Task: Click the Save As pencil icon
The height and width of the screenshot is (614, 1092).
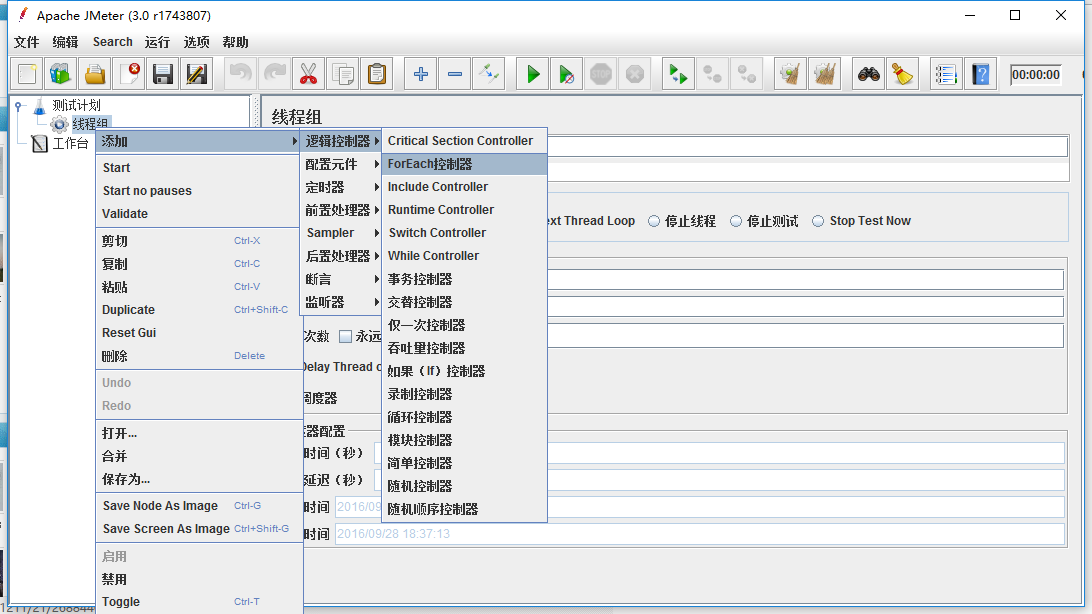Action: [197, 74]
